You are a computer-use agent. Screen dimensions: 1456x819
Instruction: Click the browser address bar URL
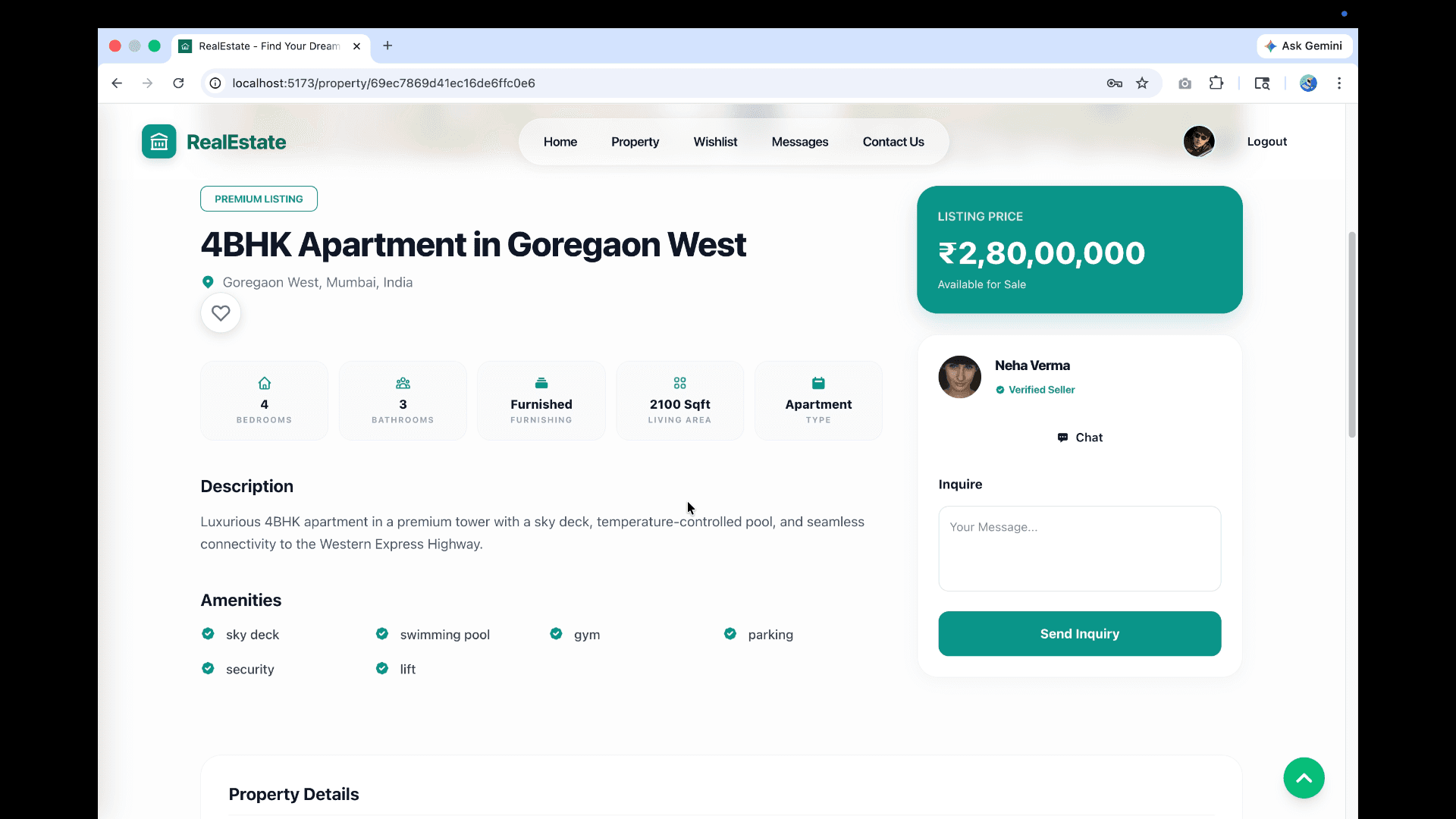pos(384,83)
